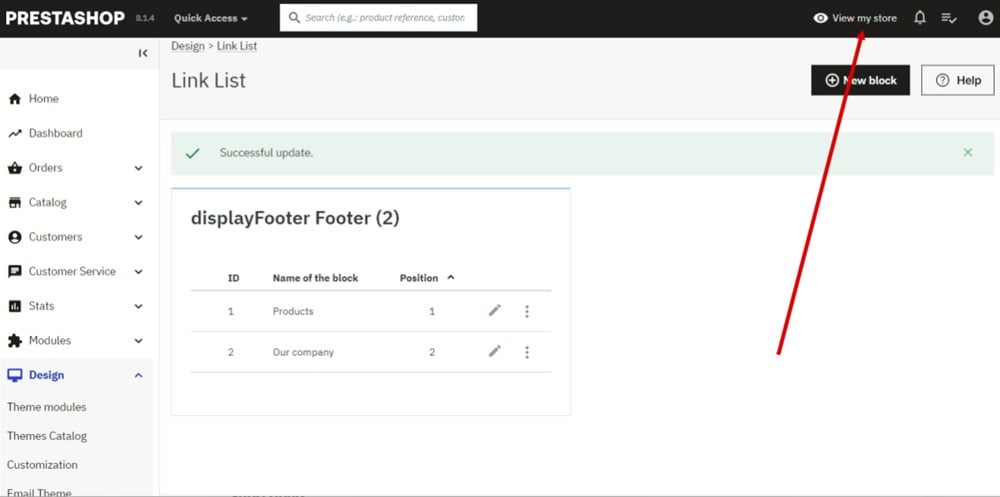Open the Quick Access dropdown
The image size is (1000, 497).
coord(210,18)
